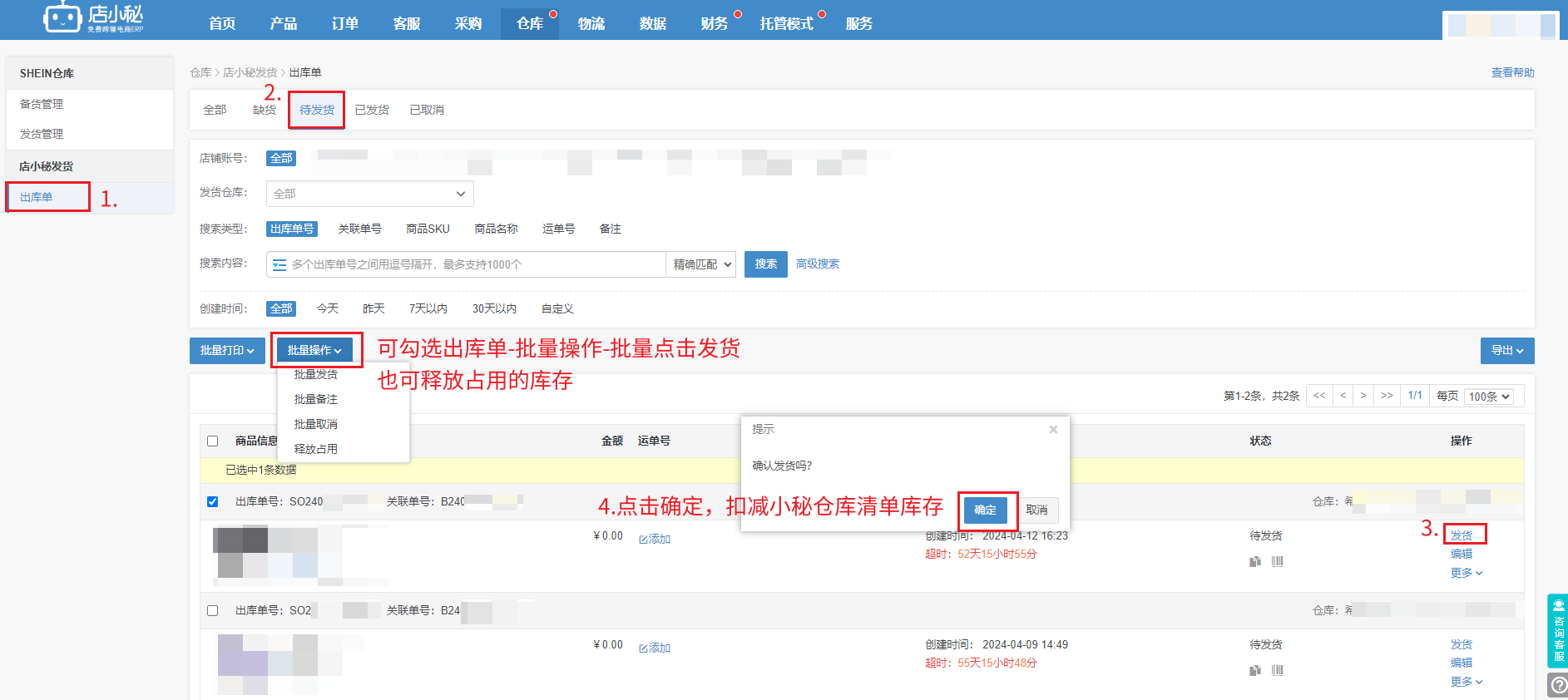Viewport: 1568px width, 700px height.
Task: Select 商品SKU as the search type
Action: click(x=428, y=229)
